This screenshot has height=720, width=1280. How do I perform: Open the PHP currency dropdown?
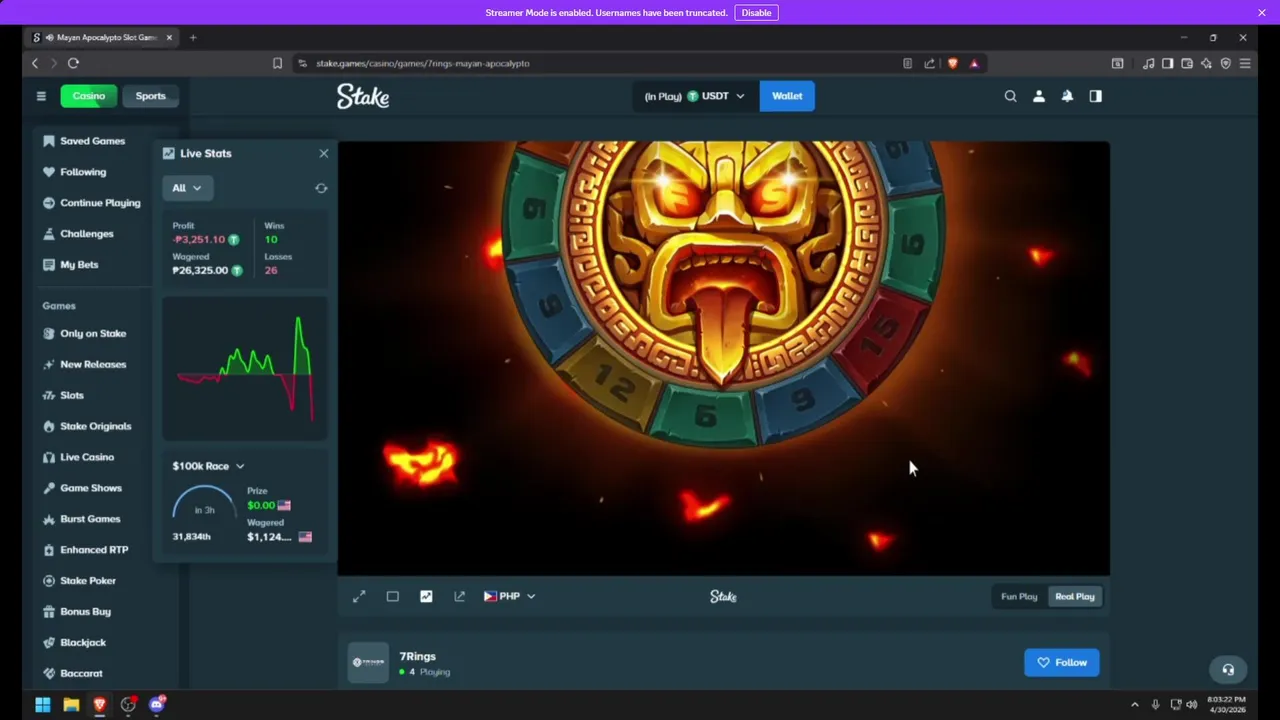pyautogui.click(x=510, y=596)
